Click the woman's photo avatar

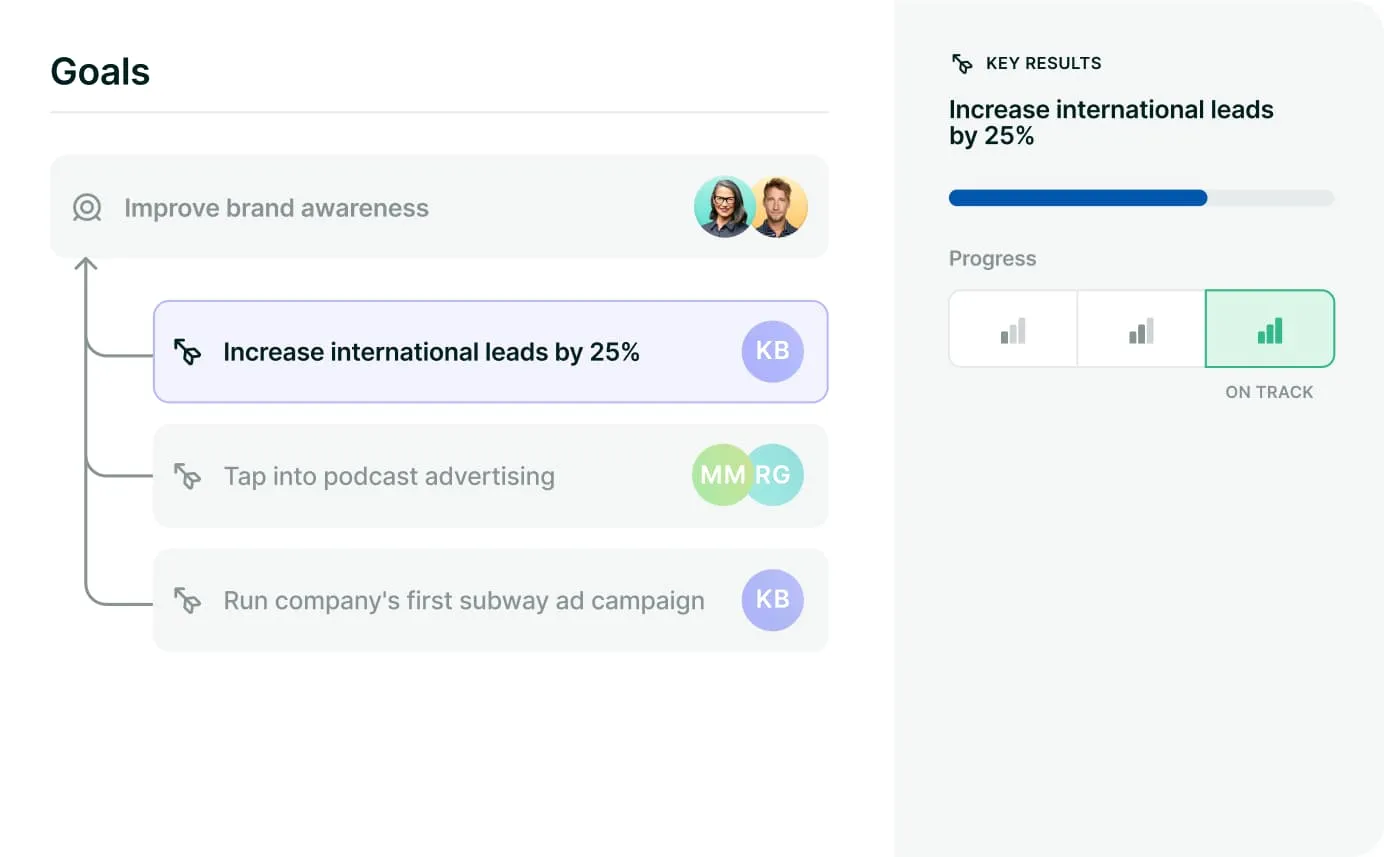[724, 207]
